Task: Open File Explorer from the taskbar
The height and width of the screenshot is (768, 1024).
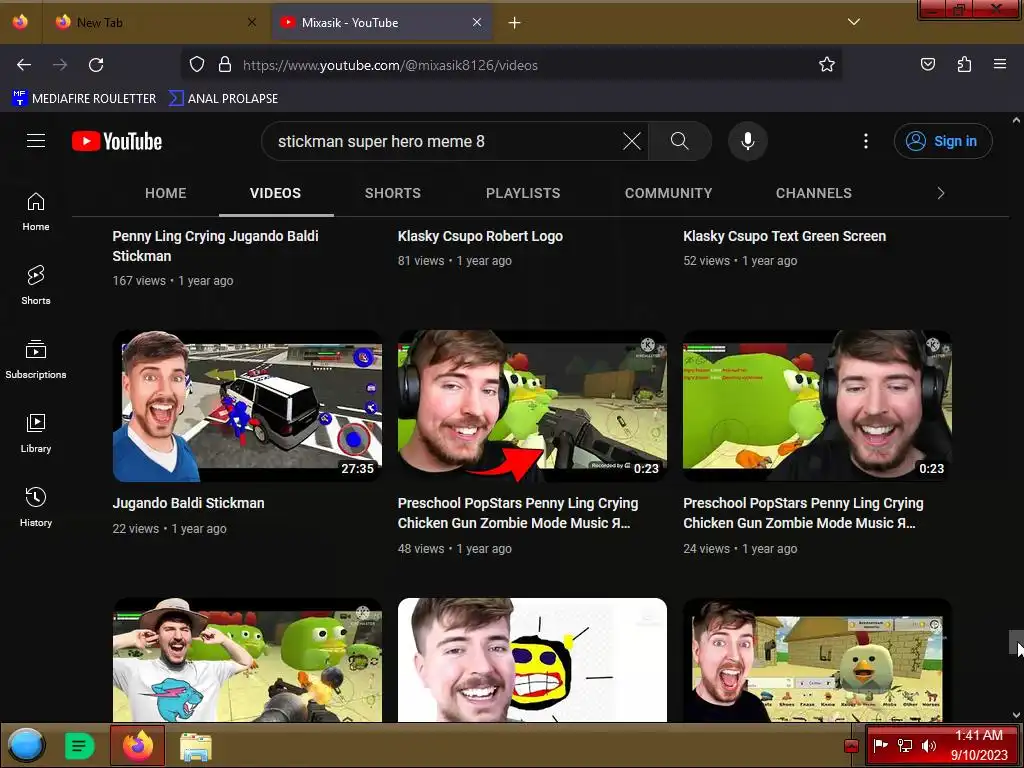Action: (x=195, y=746)
